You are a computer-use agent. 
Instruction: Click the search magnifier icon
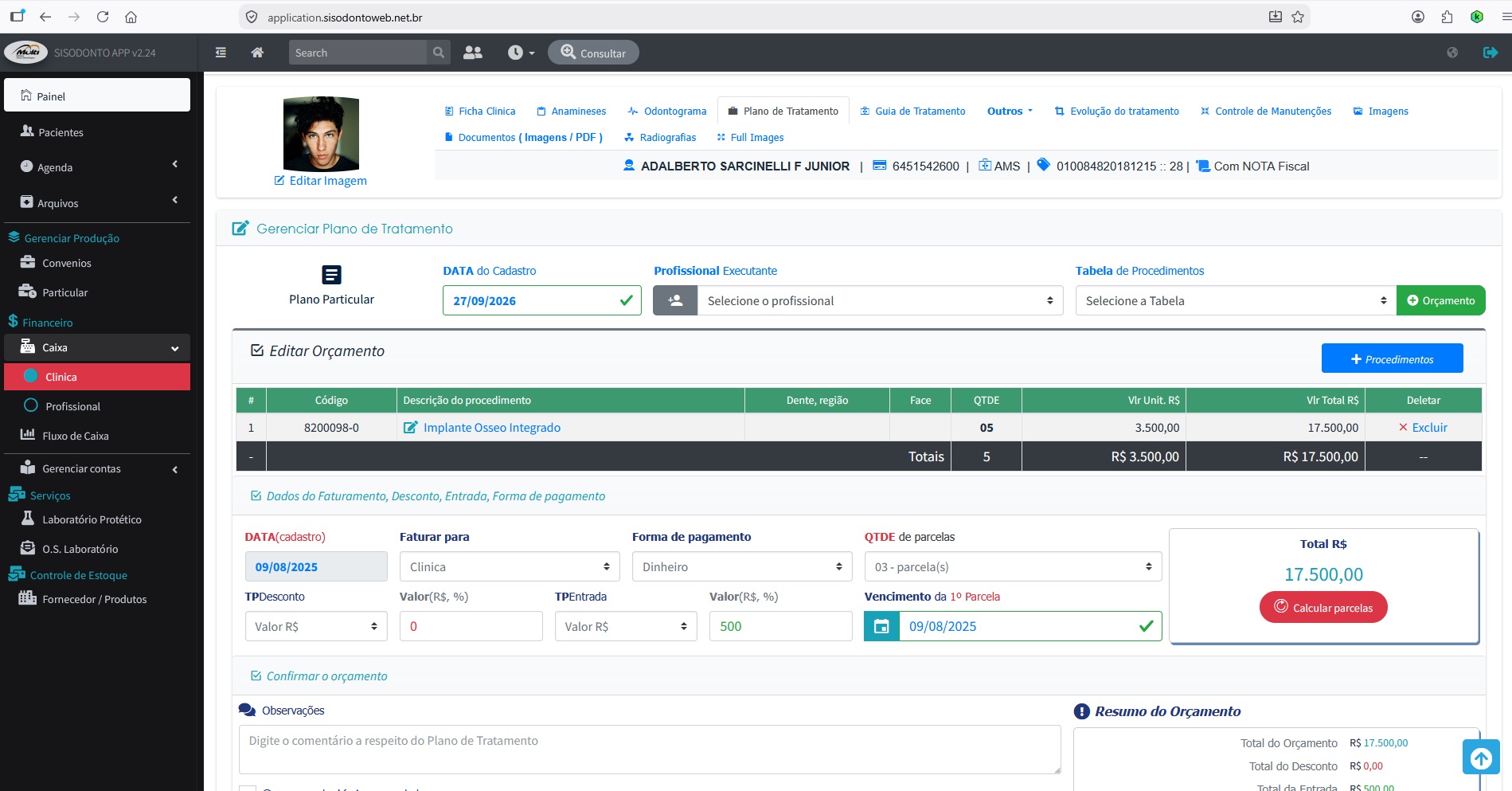439,53
